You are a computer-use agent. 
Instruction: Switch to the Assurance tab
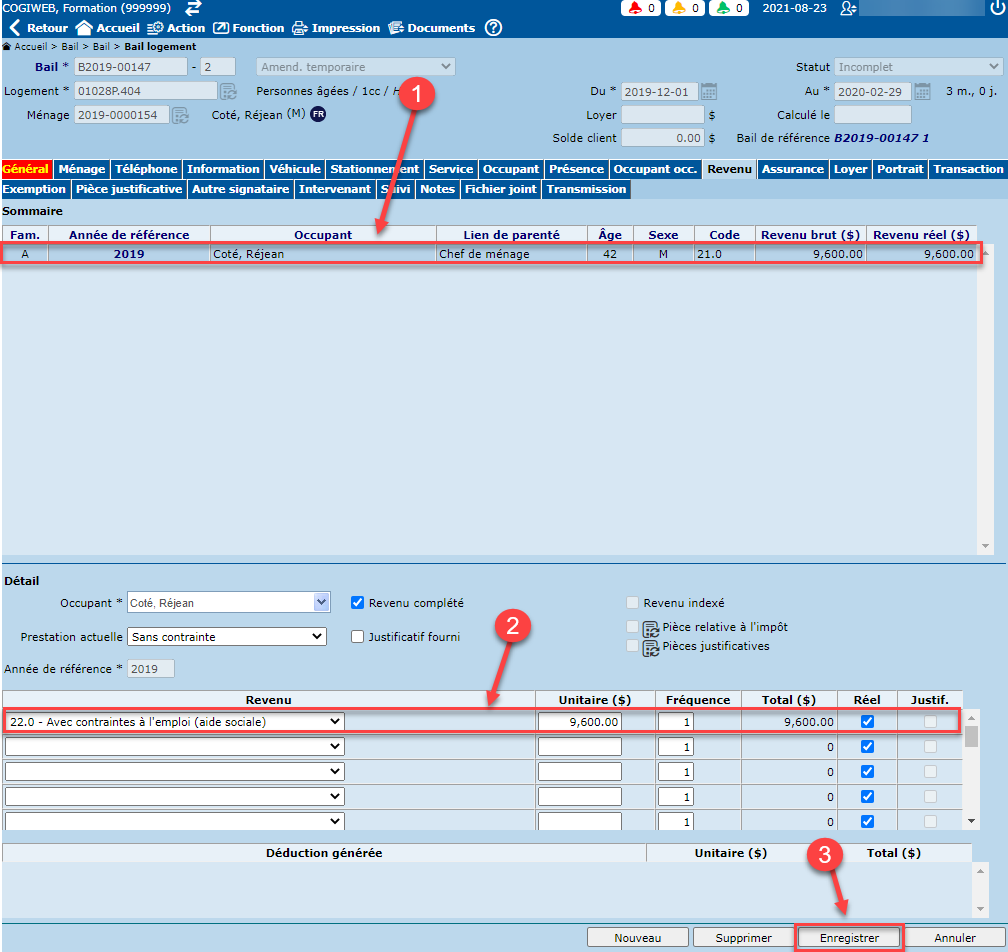[x=792, y=169]
